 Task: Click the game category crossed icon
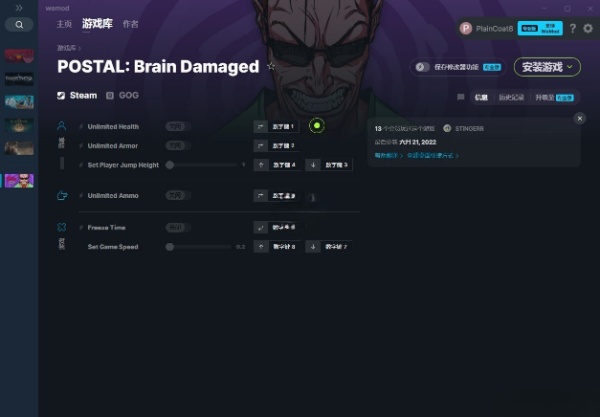[61, 227]
